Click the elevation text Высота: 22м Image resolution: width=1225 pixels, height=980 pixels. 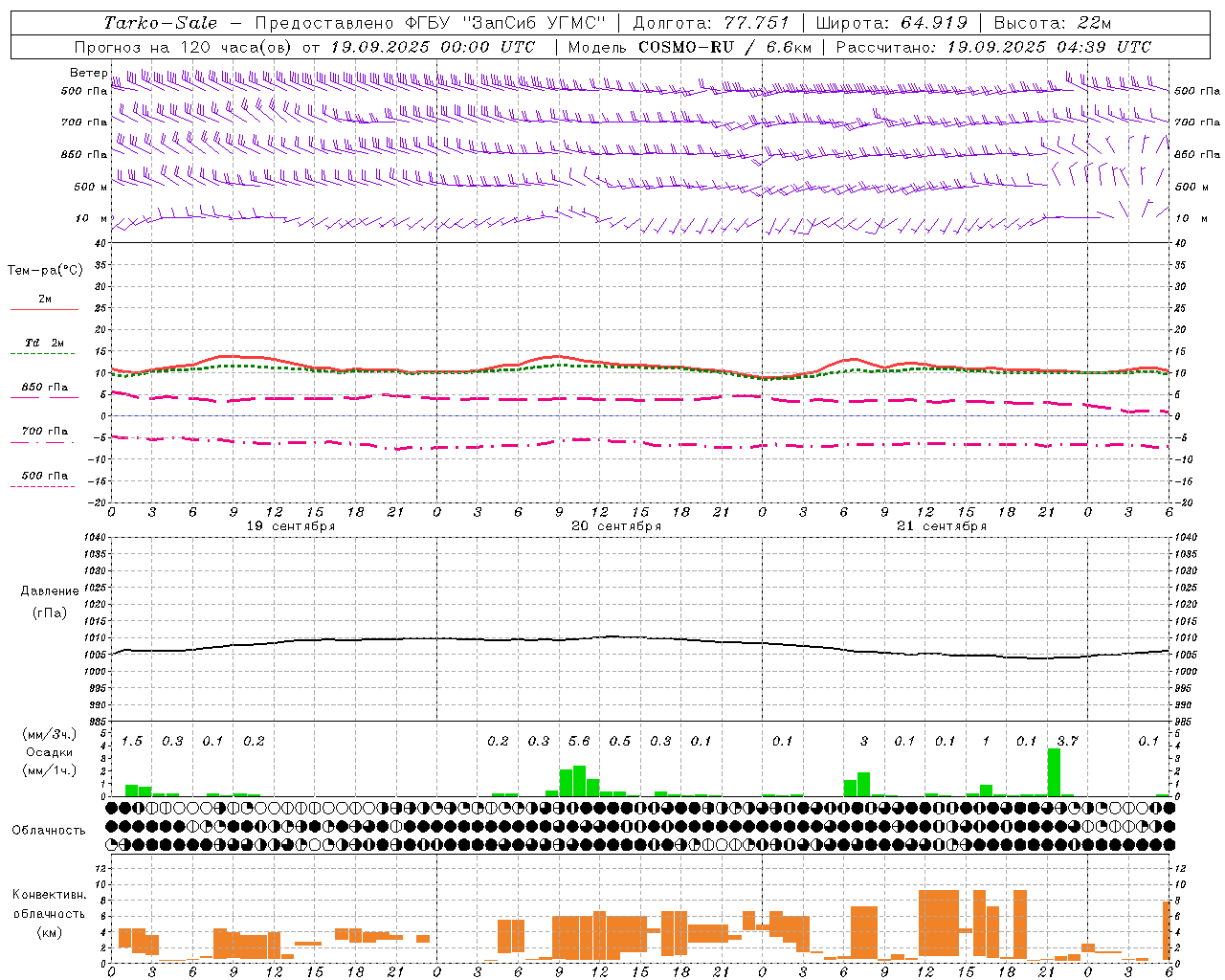point(1053,23)
